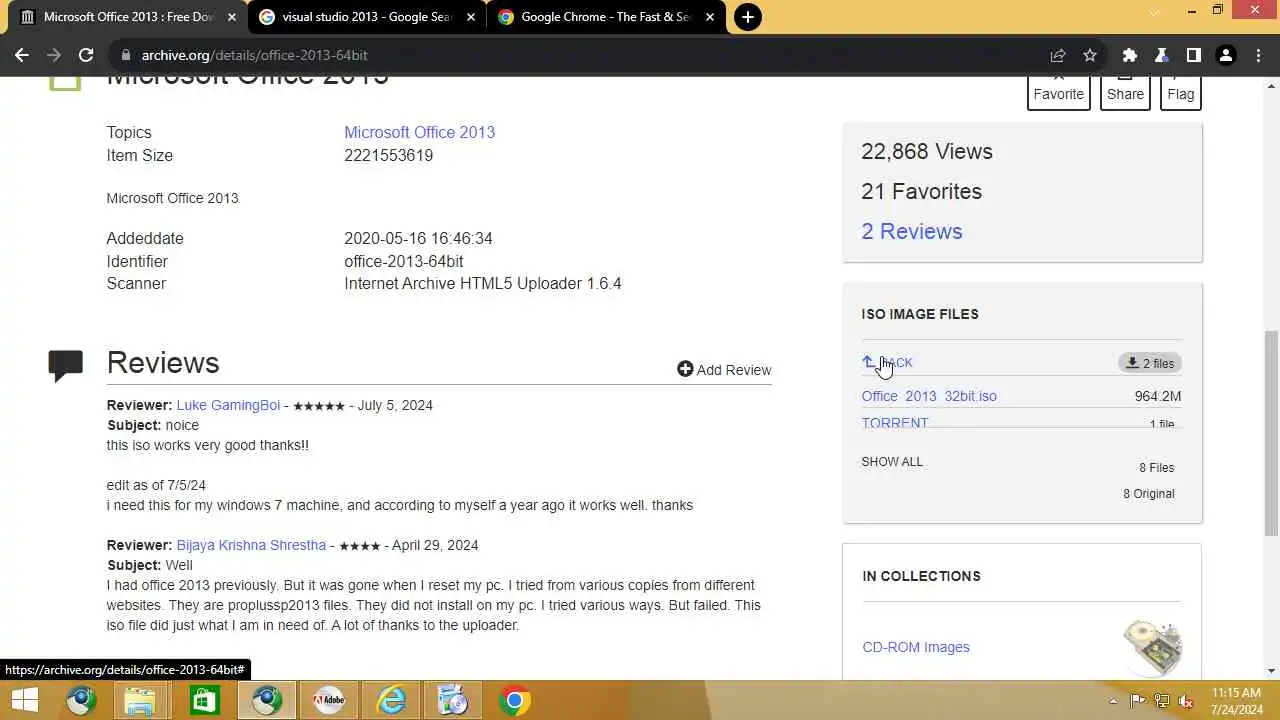The height and width of the screenshot is (720, 1280).
Task: Open the Extensions puzzle icon
Action: 1130,55
